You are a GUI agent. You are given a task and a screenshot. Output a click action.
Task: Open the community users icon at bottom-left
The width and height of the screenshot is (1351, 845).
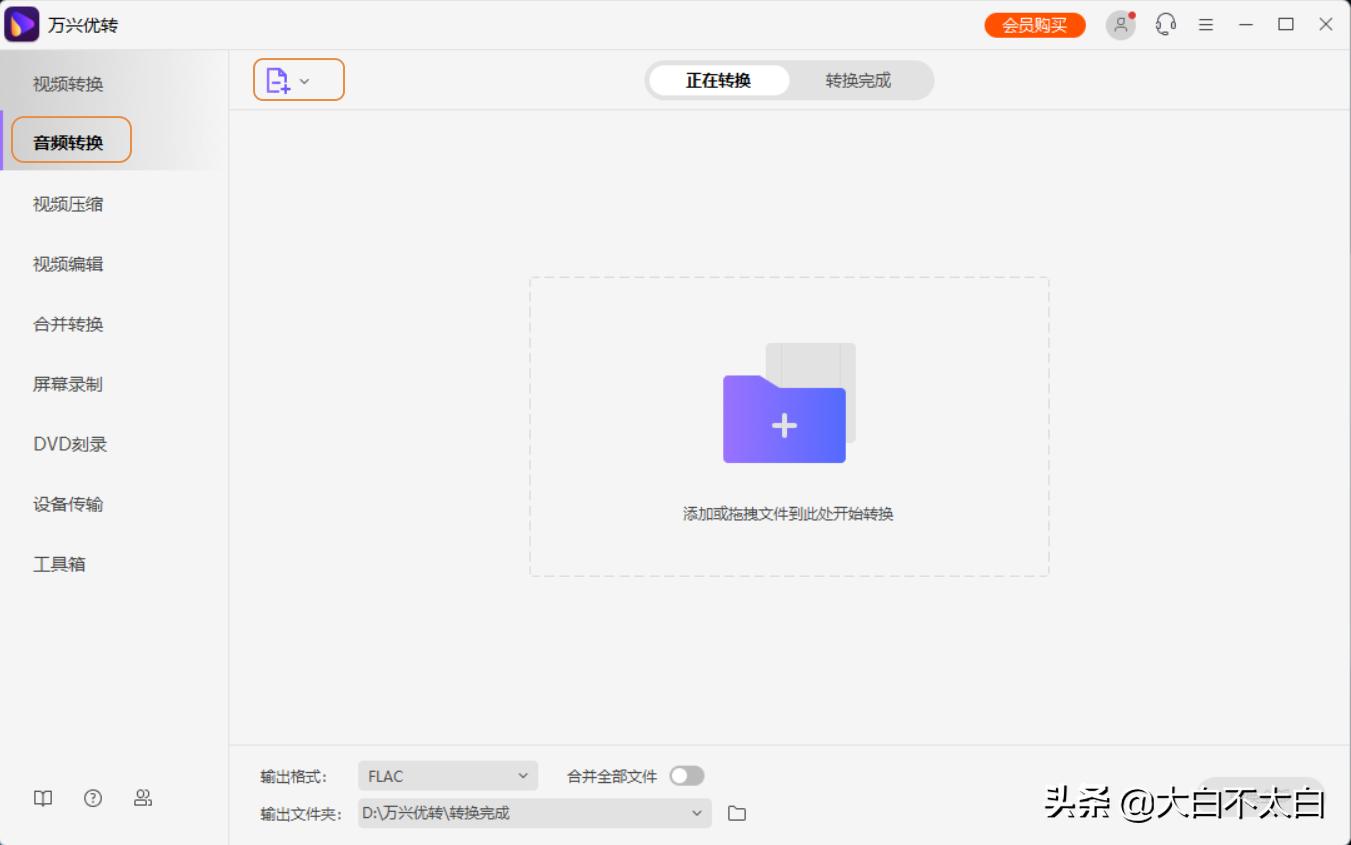tap(143, 798)
